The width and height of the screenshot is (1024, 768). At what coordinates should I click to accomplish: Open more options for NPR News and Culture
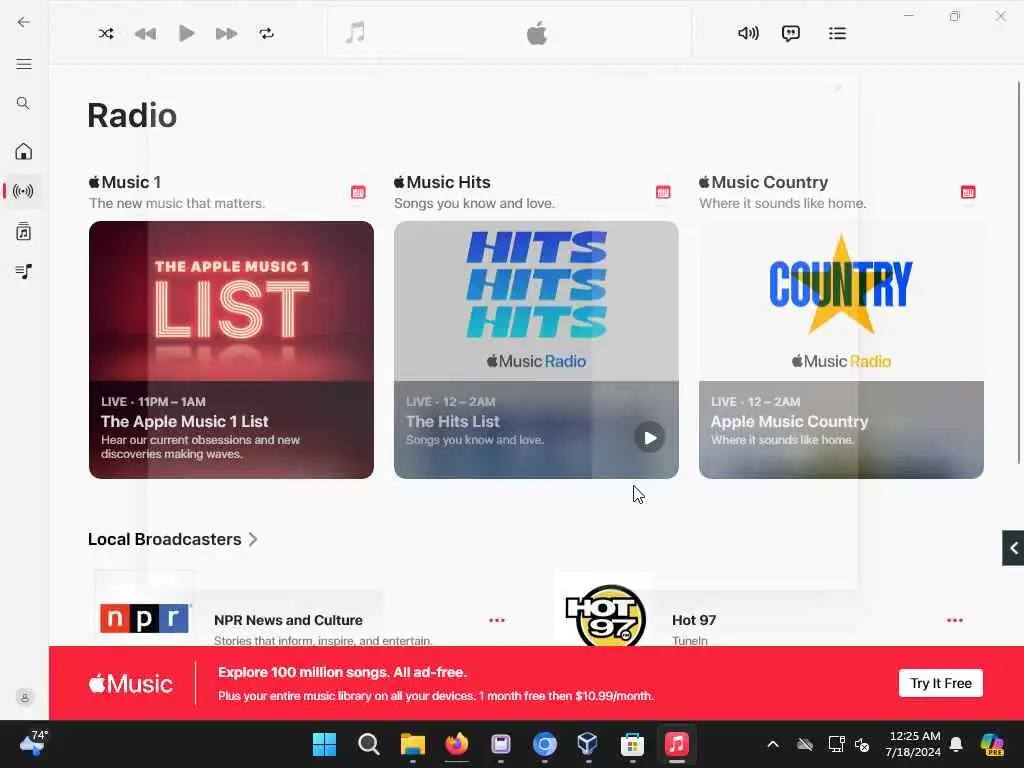[497, 620]
